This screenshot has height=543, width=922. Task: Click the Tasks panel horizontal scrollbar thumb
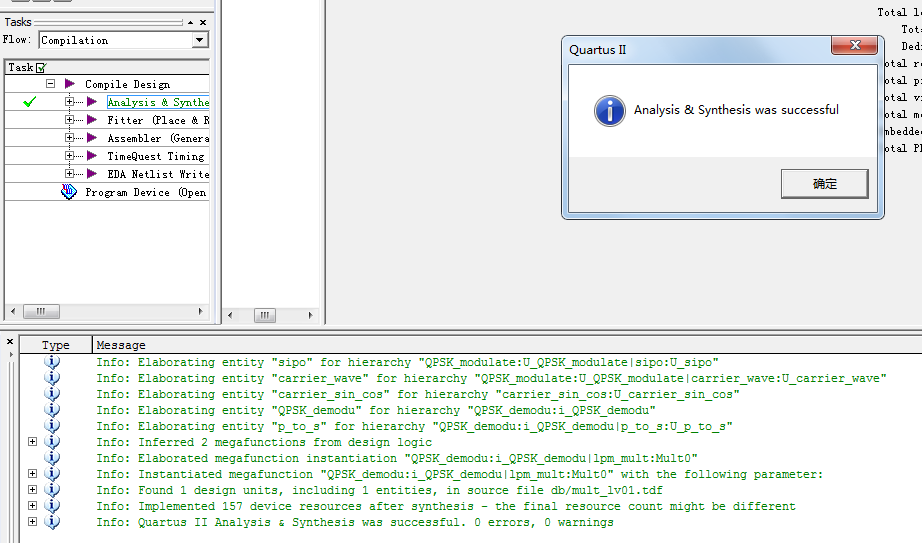click(41, 311)
